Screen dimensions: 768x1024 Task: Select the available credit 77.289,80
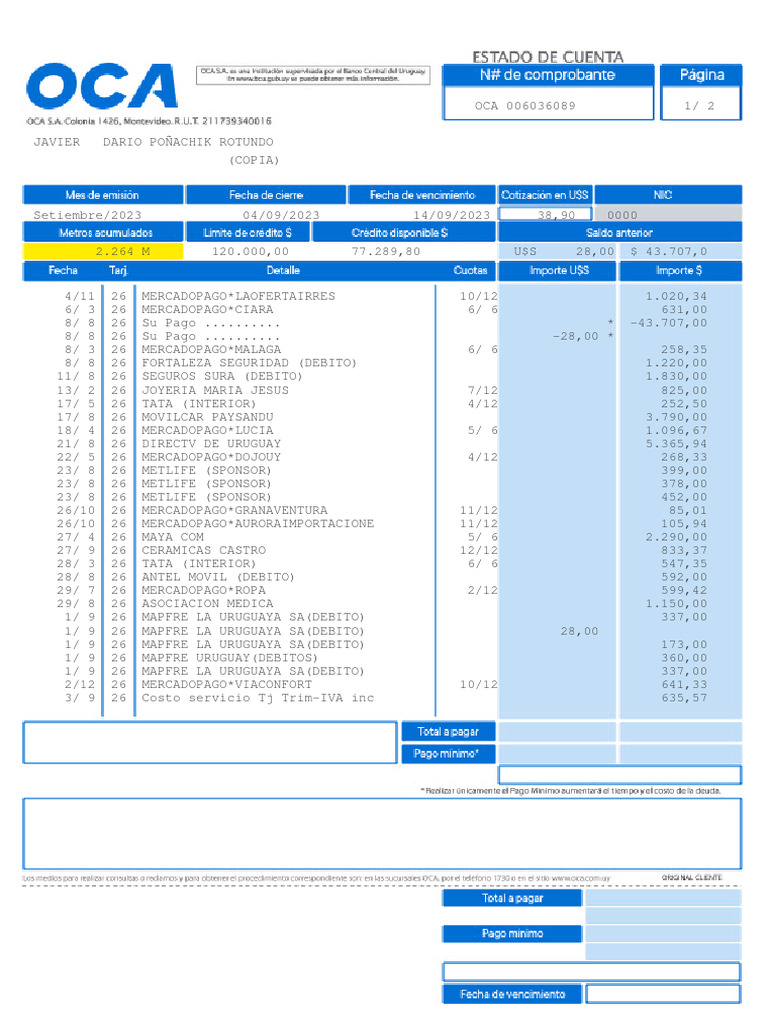click(386, 251)
